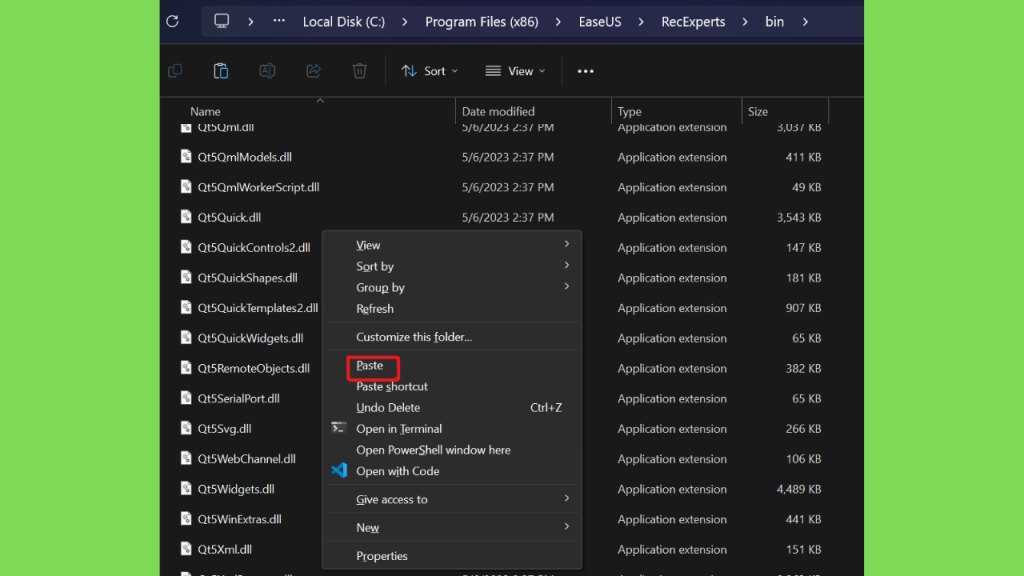Click the copy icon in toolbar
The width and height of the screenshot is (1024, 576).
(x=175, y=71)
